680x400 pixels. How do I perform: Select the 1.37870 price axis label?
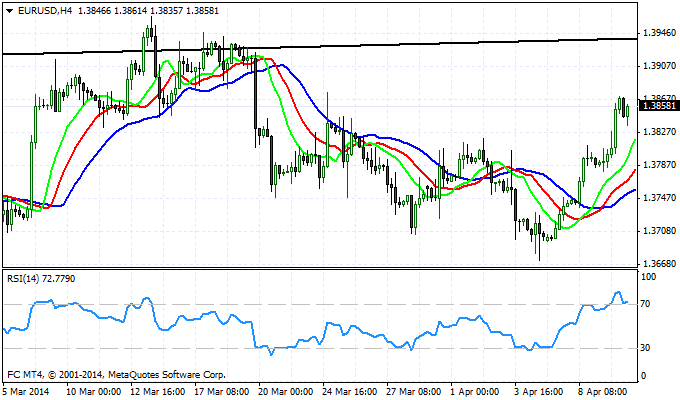pos(659,165)
